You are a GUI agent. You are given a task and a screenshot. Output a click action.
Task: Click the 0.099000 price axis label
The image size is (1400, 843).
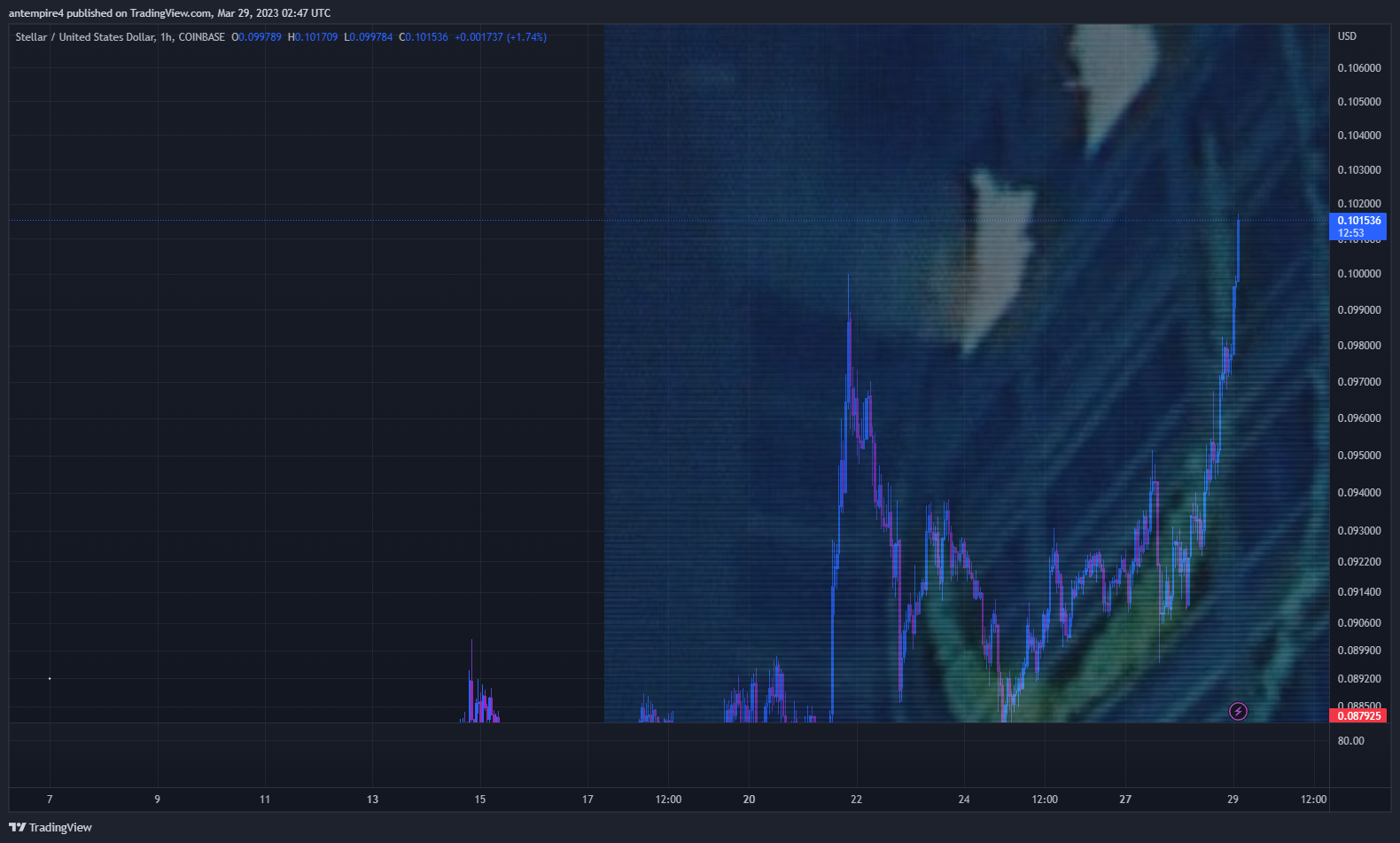1359,310
